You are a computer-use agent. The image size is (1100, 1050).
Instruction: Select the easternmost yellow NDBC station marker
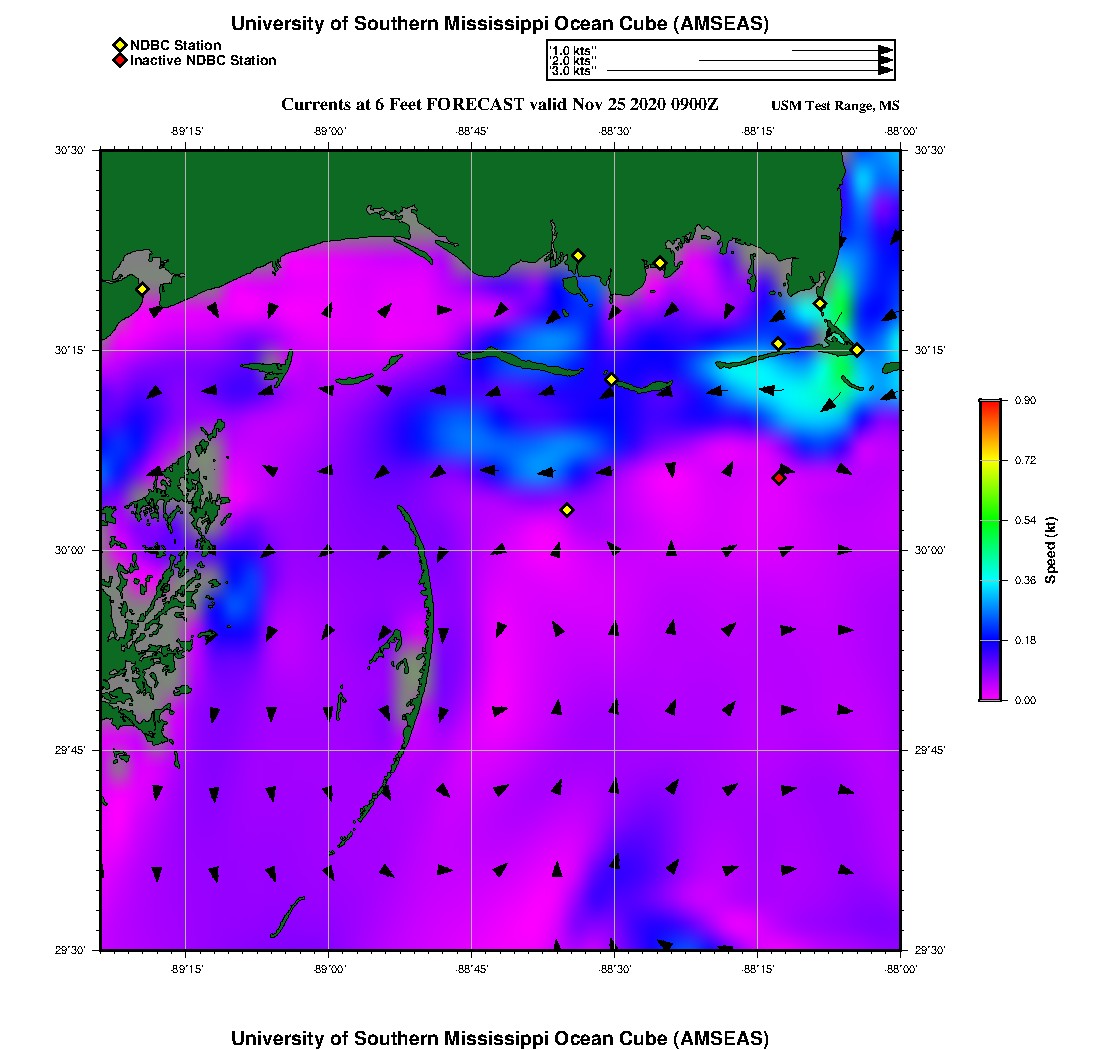(857, 350)
